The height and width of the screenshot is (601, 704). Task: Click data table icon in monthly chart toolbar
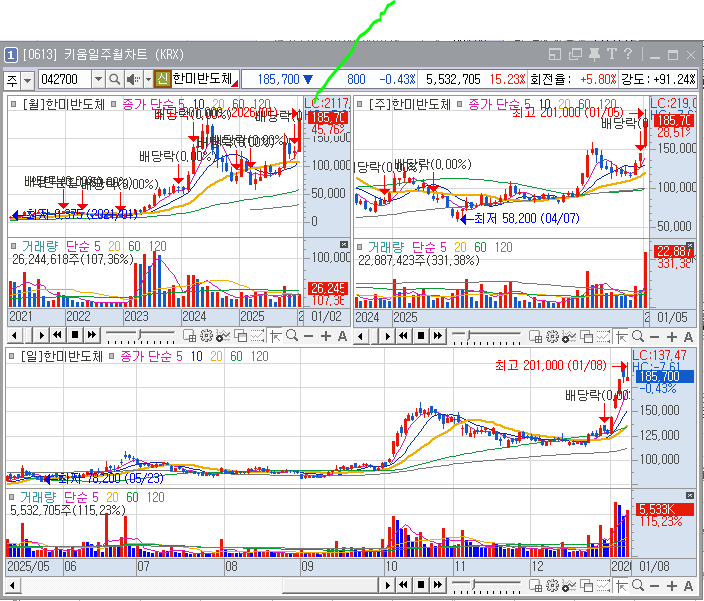[x=189, y=336]
